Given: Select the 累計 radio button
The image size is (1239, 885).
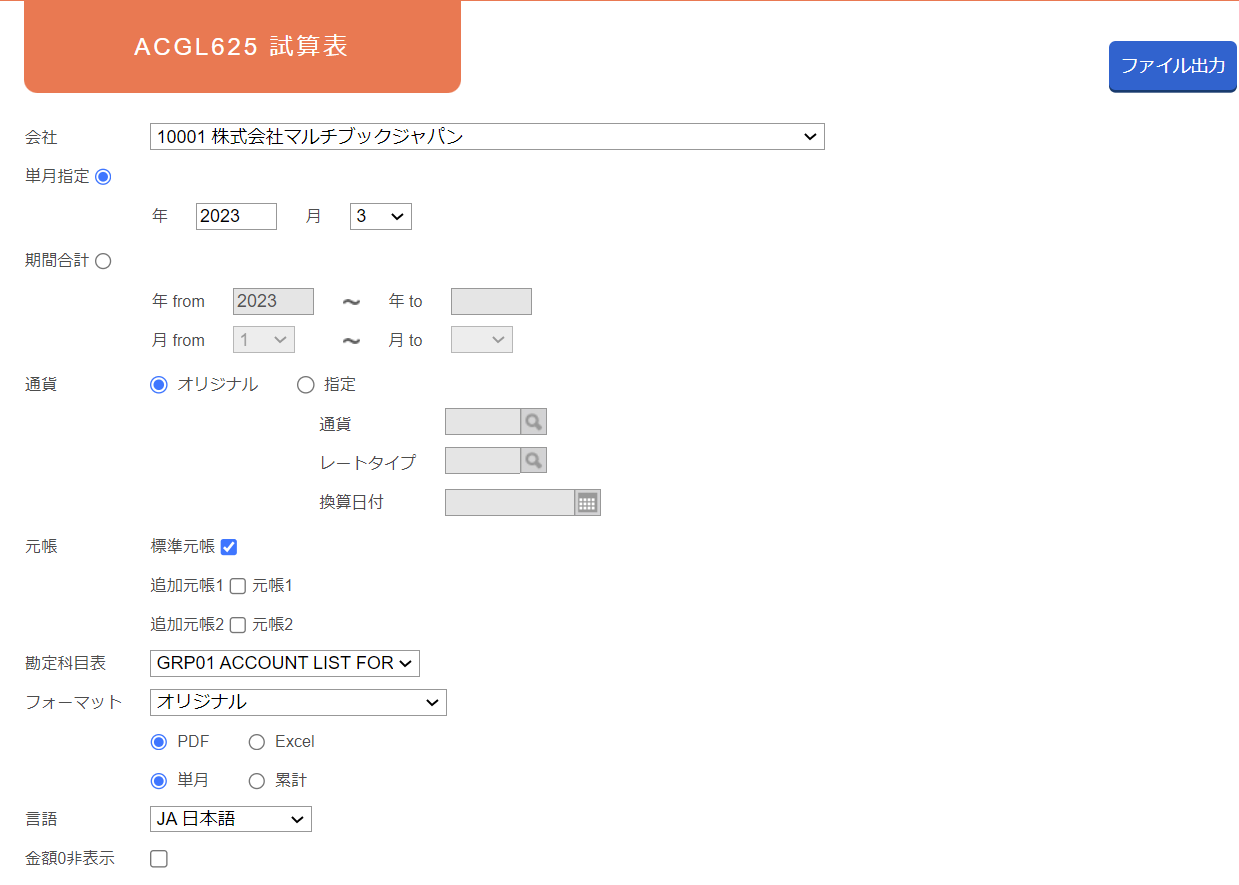Looking at the screenshot, I should 257,781.
